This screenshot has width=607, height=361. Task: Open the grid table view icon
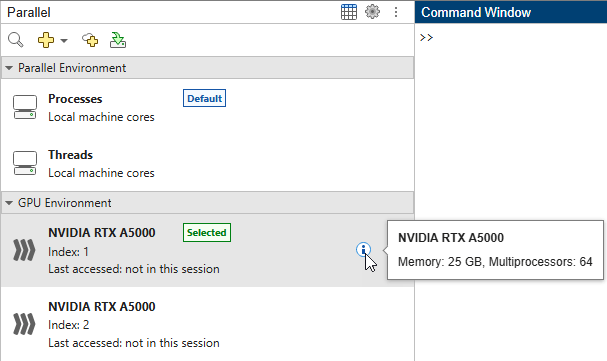point(349,12)
